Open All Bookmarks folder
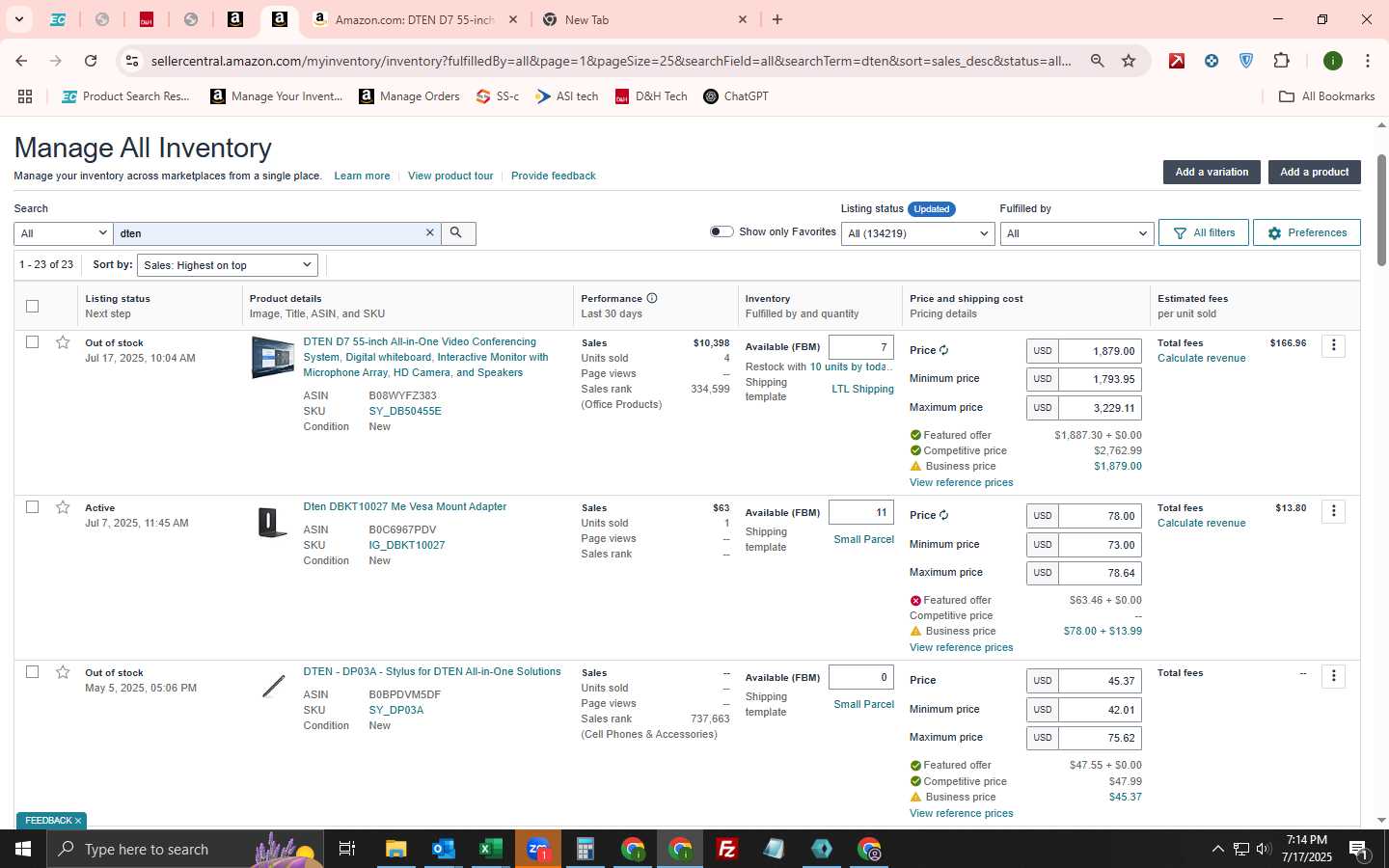The width and height of the screenshot is (1389, 868). point(1326,96)
